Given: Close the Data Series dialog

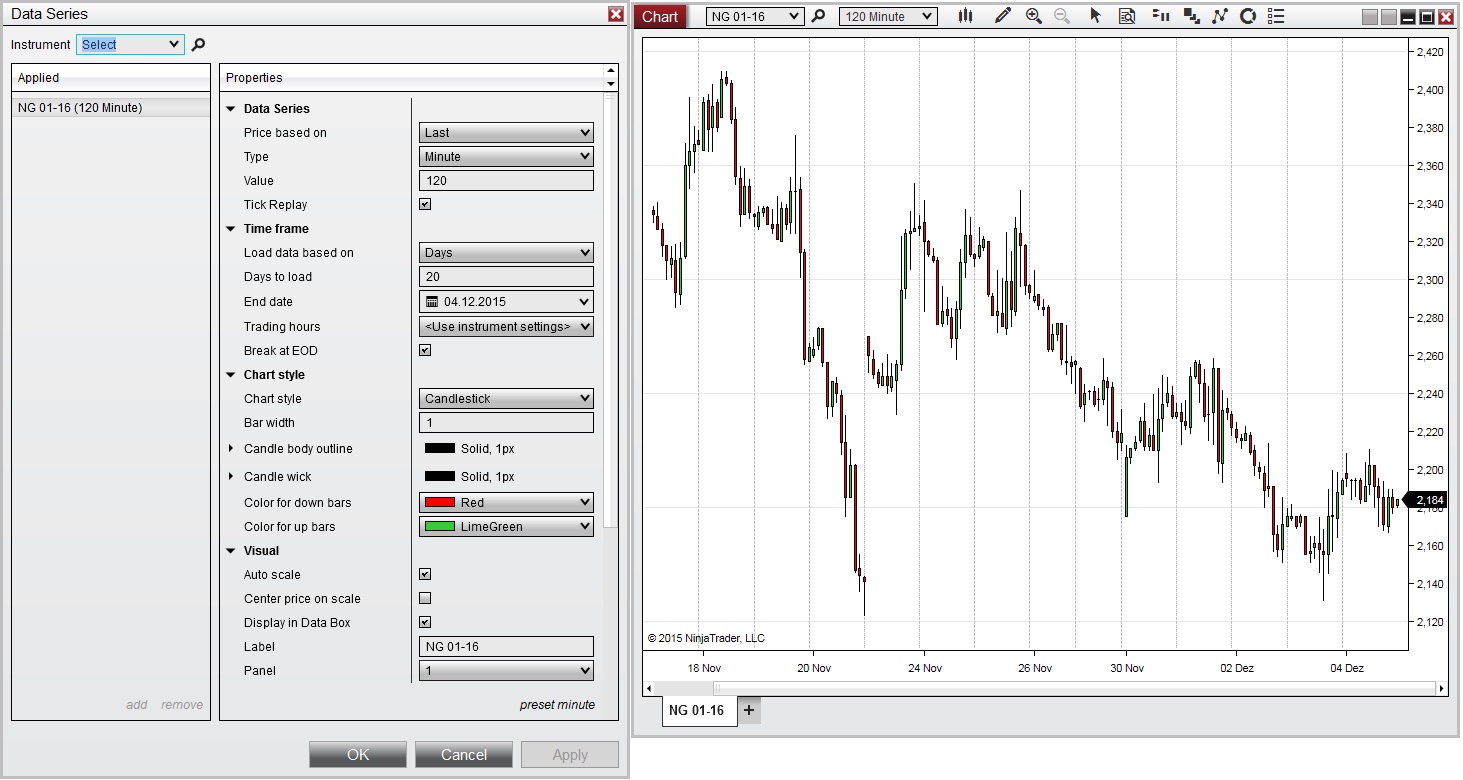Looking at the screenshot, I should coord(616,14).
